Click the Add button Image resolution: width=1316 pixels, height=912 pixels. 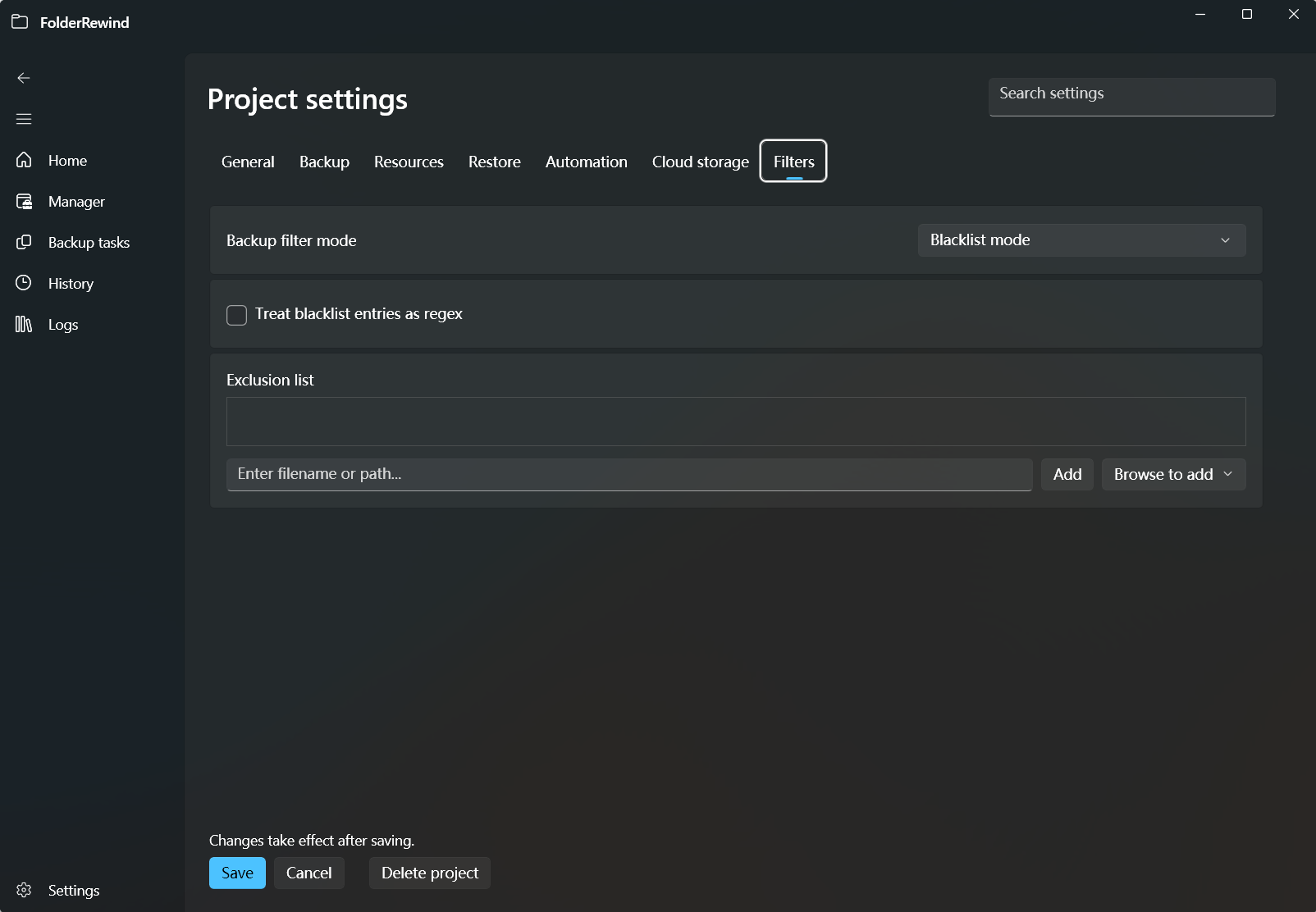[1067, 474]
